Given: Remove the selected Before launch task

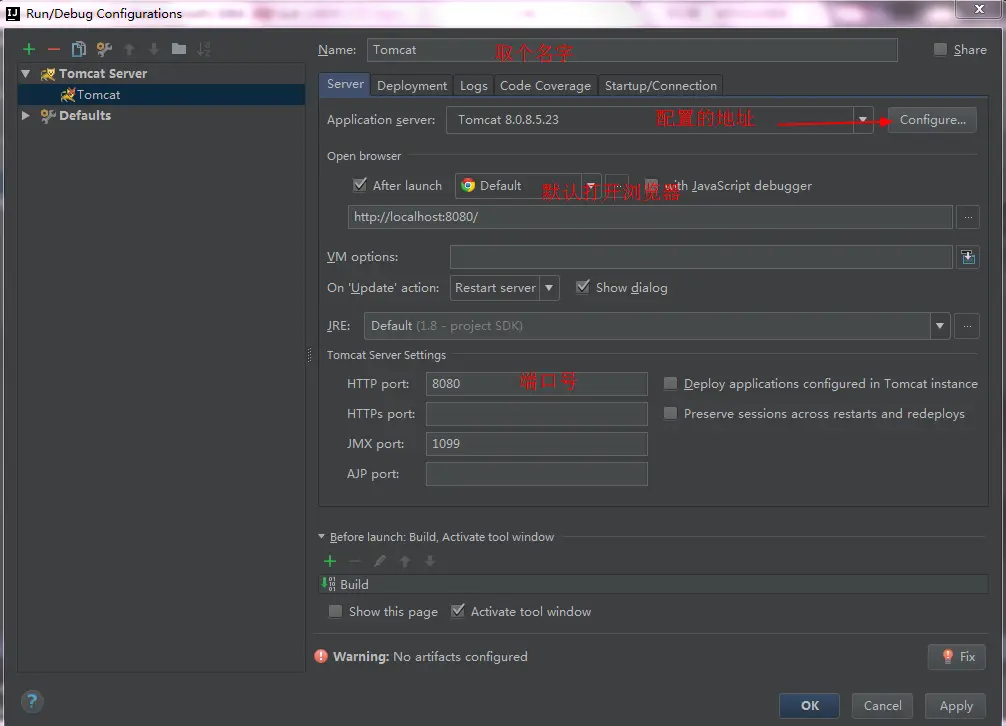Looking at the screenshot, I should 355,561.
